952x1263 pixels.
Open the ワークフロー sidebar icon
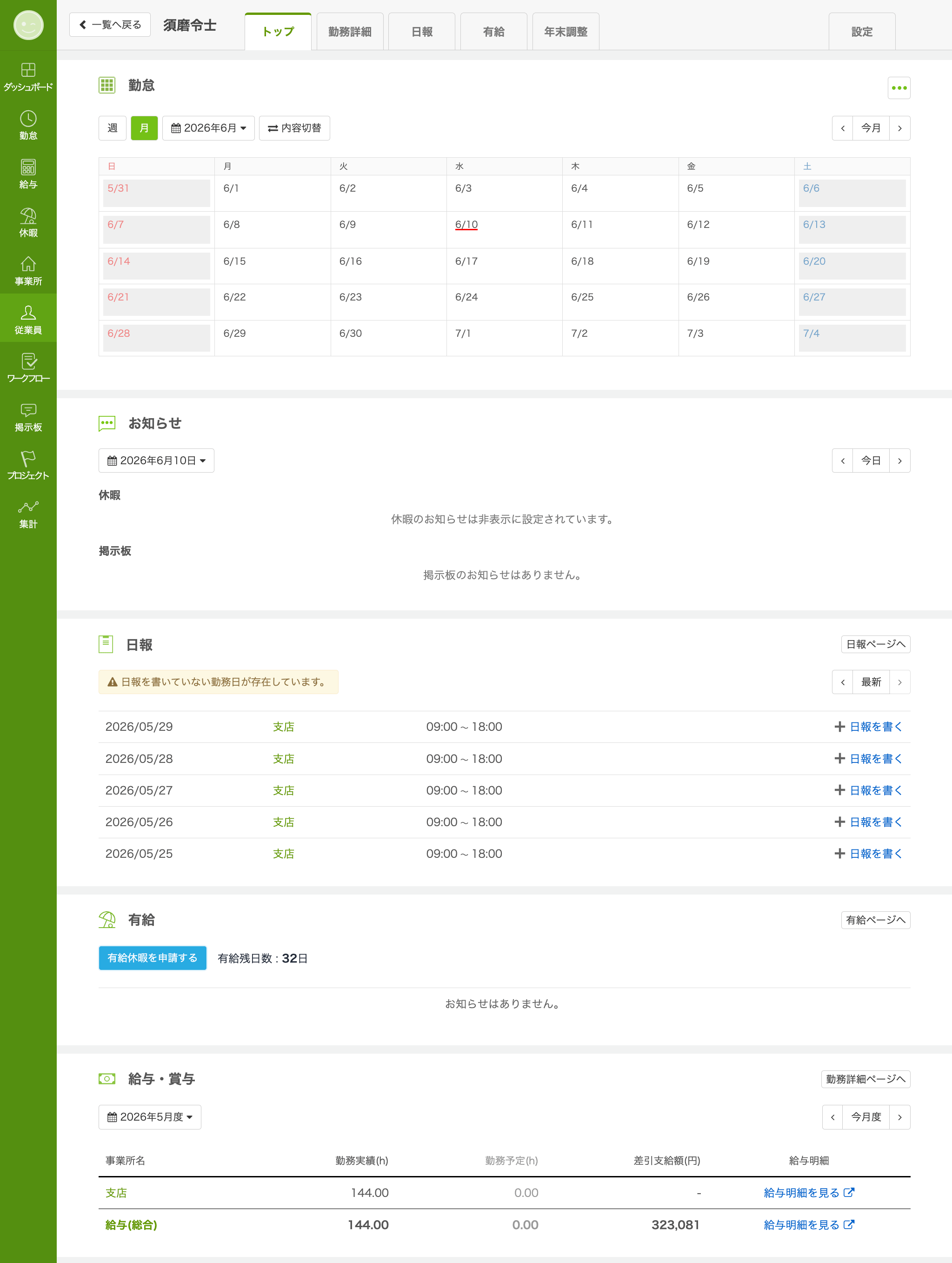point(28,368)
